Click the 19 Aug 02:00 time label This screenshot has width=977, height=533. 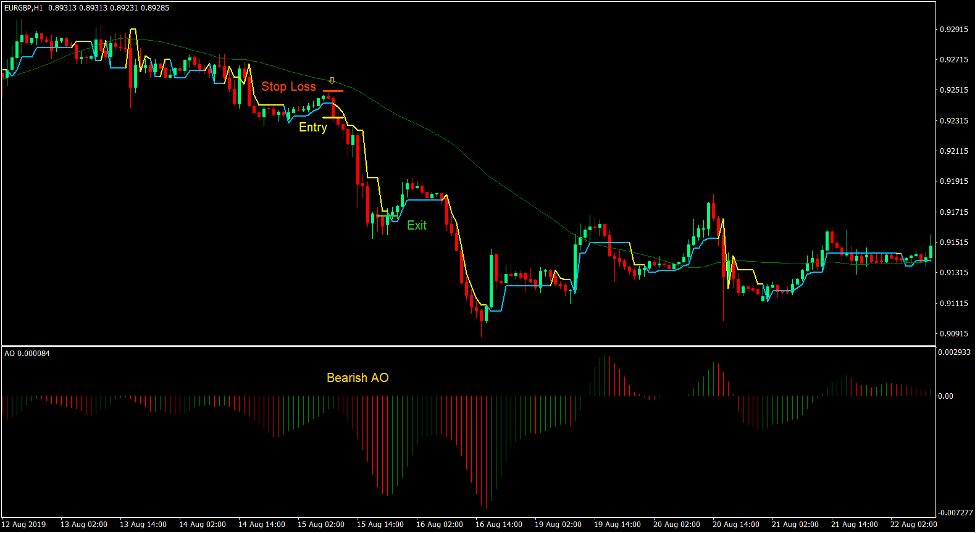pos(558,525)
